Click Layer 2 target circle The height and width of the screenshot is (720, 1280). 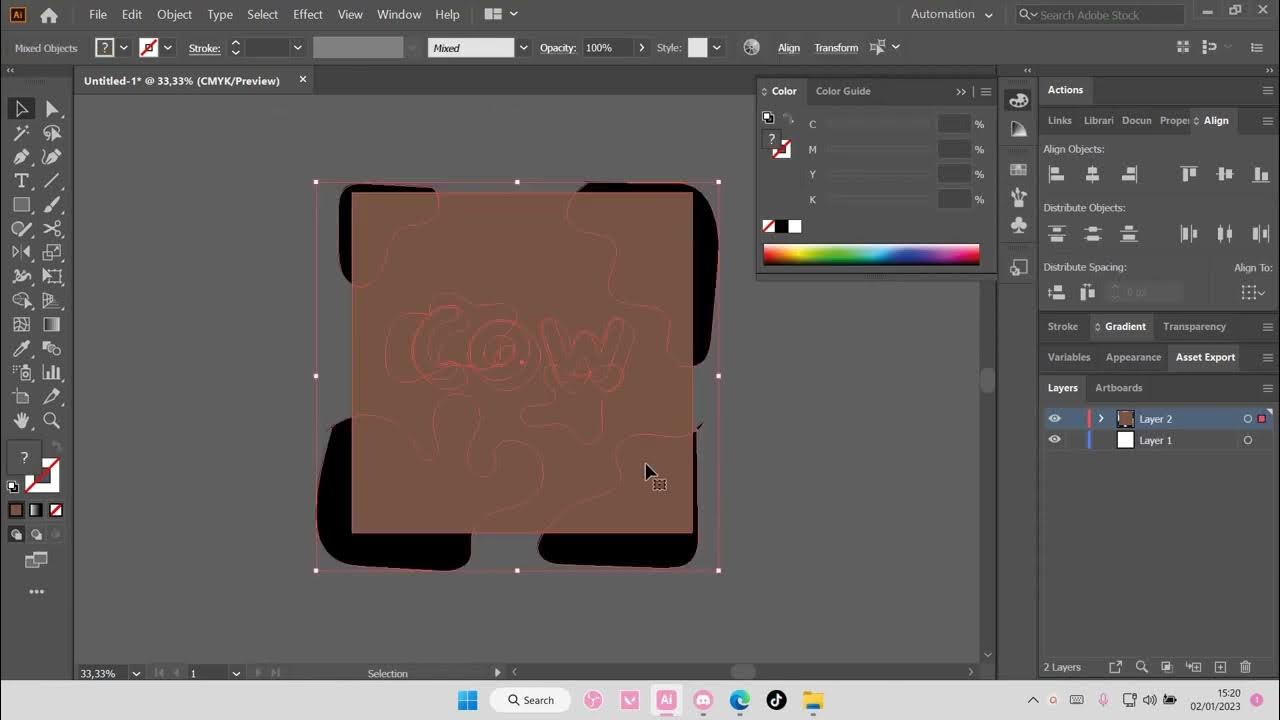(x=1247, y=419)
